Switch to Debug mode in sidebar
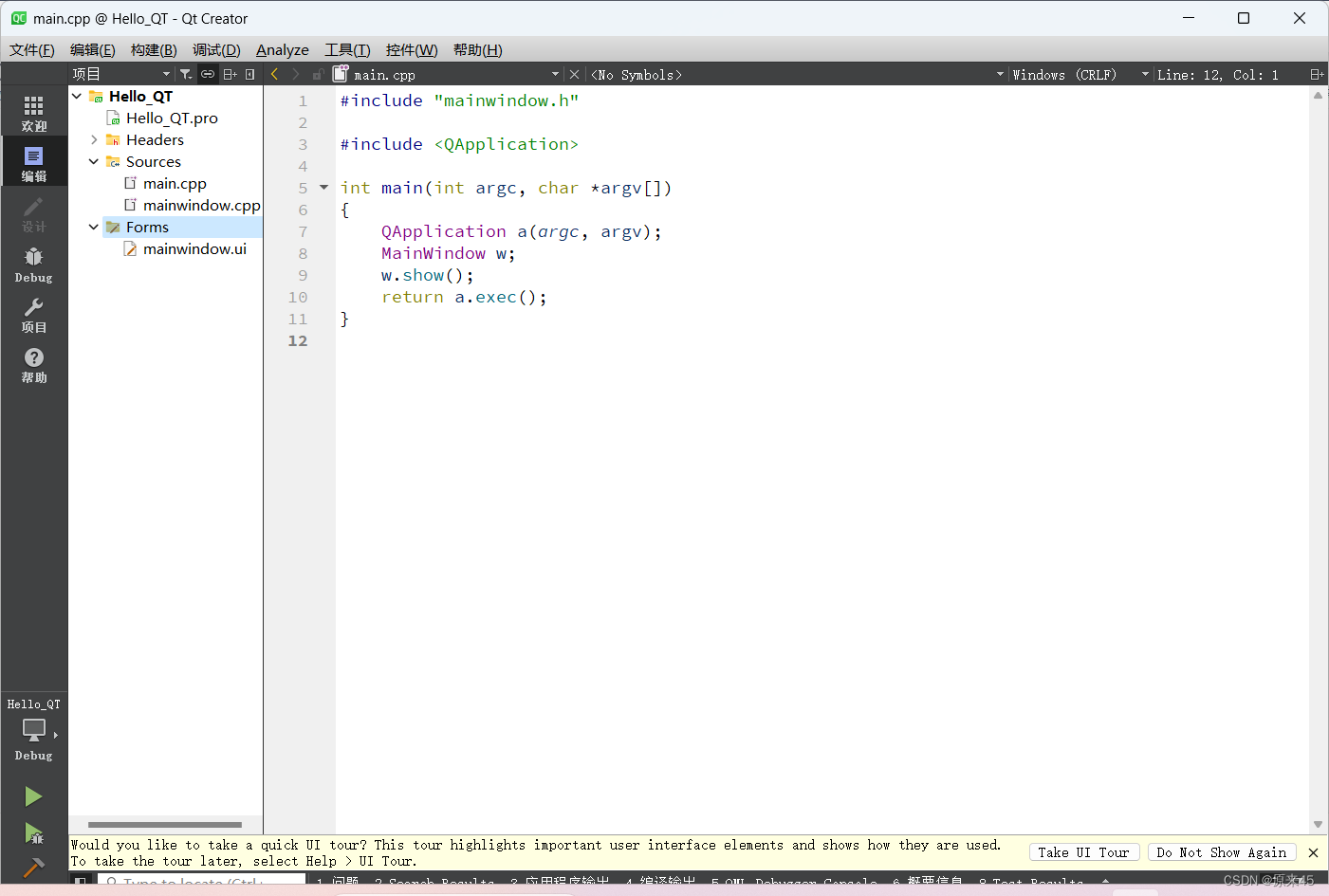This screenshot has height=896, width=1329. (33, 264)
